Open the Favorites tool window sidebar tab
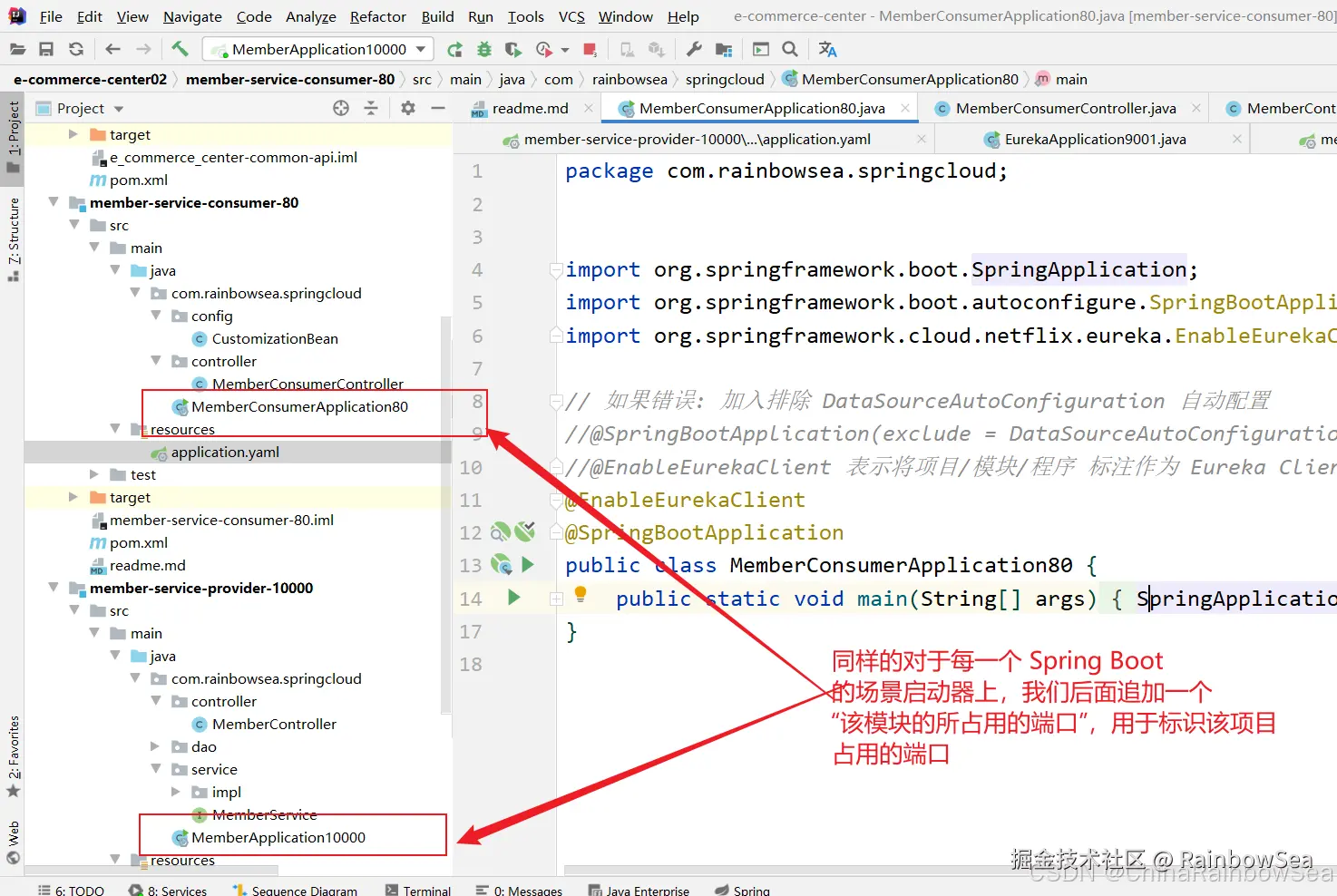This screenshot has width=1337, height=896. pyautogui.click(x=13, y=757)
